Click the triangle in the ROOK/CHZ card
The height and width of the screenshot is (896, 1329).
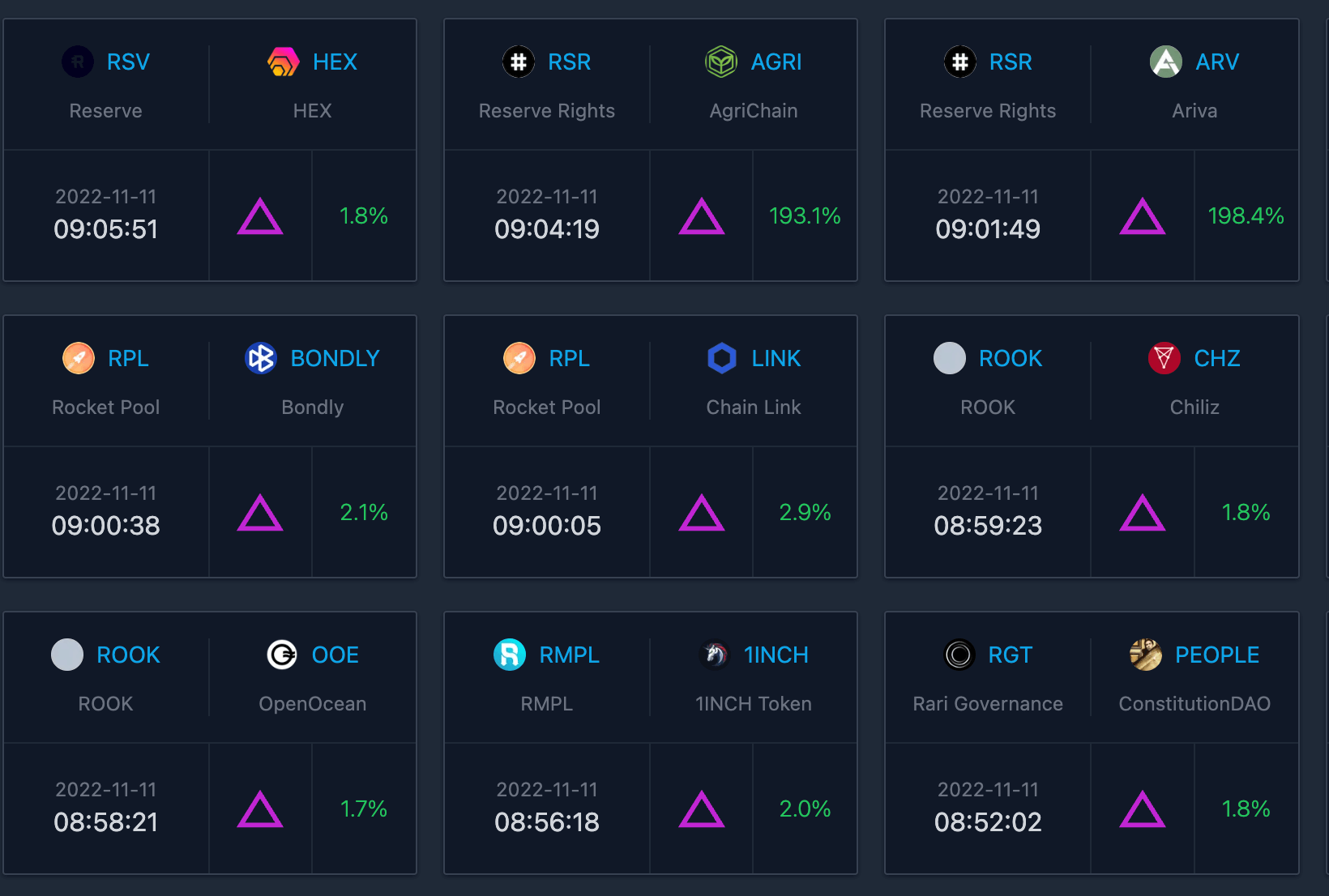(x=1142, y=513)
